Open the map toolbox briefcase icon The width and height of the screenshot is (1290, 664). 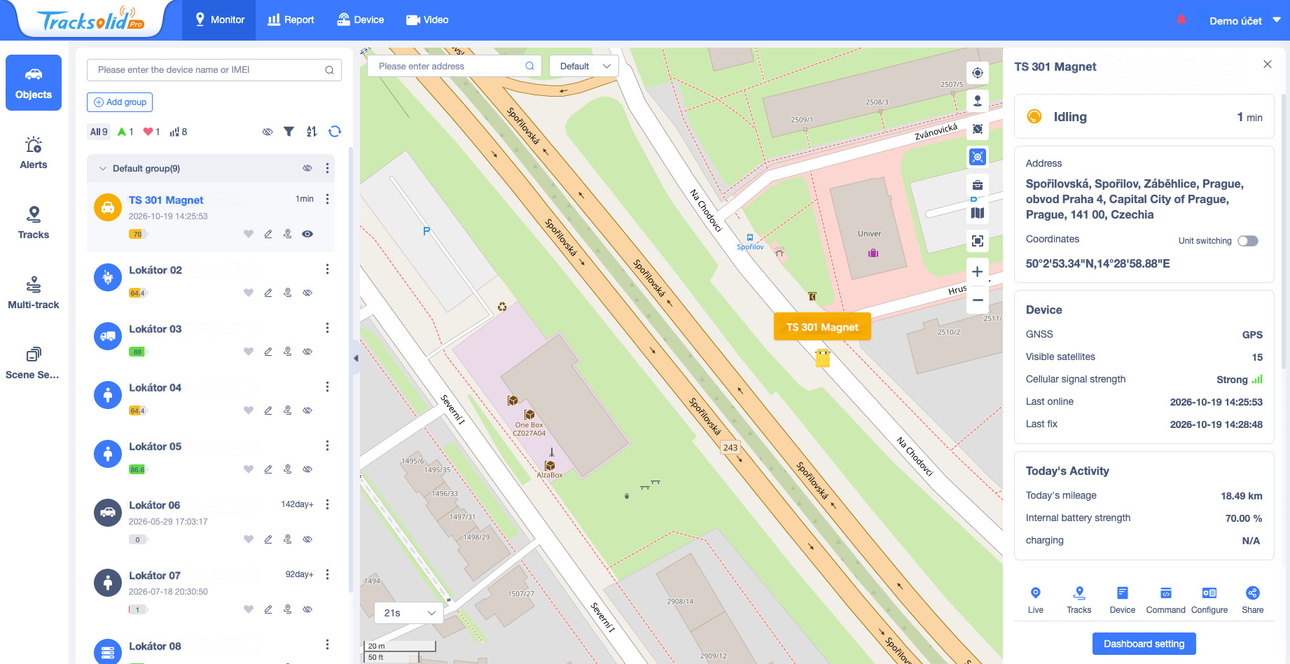click(x=978, y=185)
